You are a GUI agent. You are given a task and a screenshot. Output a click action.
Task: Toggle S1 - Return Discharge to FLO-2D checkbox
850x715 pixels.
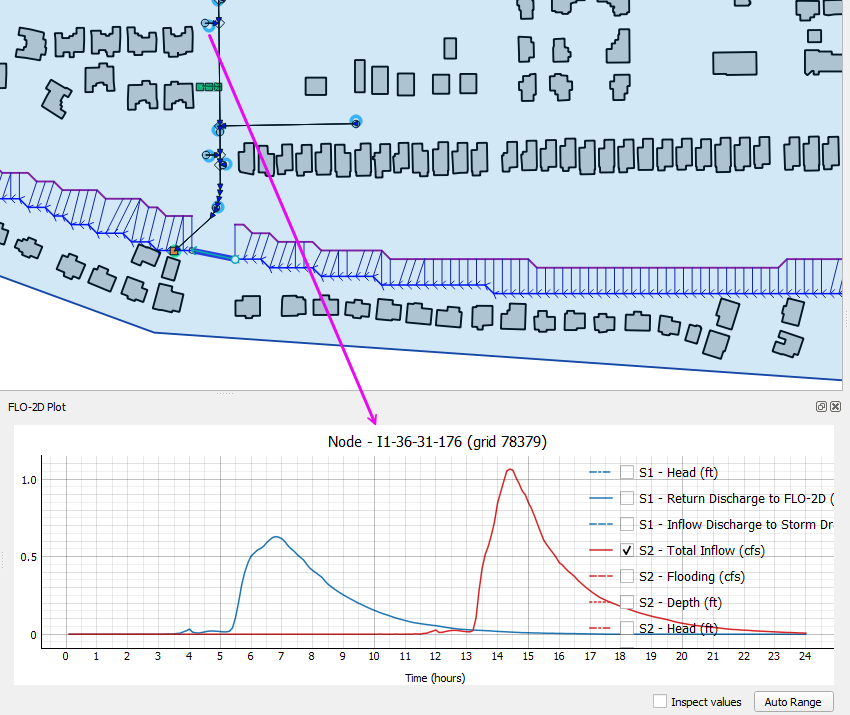pos(627,498)
